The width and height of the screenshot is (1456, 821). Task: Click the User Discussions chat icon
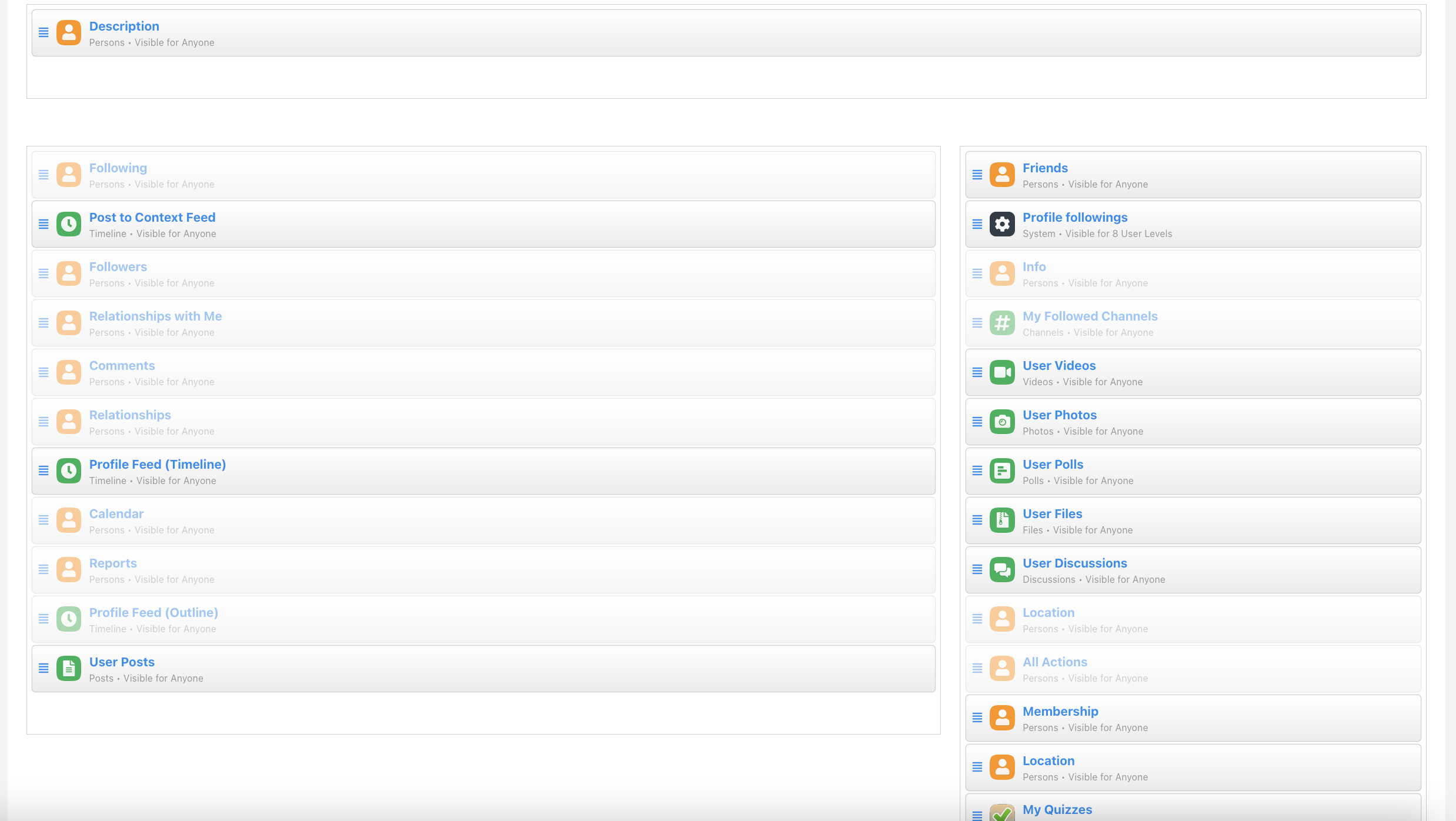[1002, 570]
